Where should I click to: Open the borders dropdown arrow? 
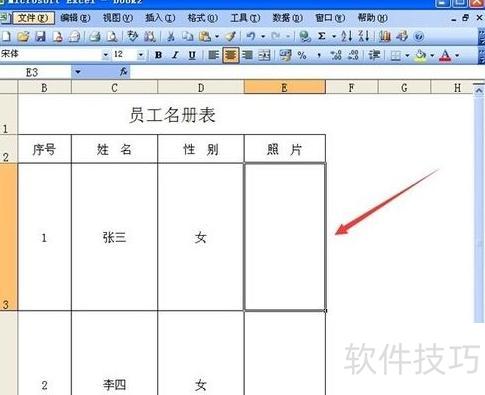pyautogui.click(x=407, y=55)
